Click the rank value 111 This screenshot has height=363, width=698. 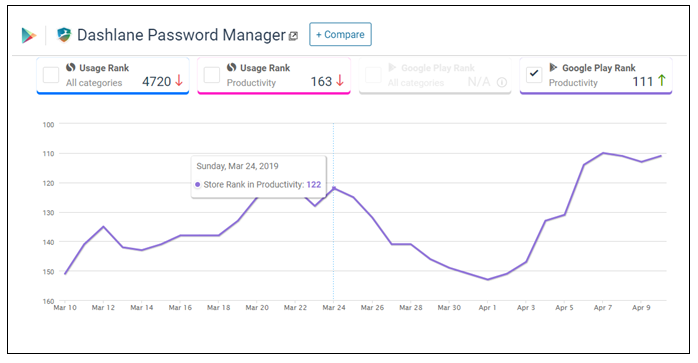[x=643, y=82]
